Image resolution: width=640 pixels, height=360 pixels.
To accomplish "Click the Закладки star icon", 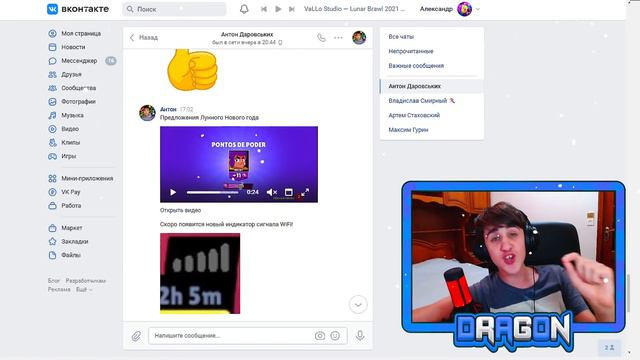I will pyautogui.click(x=52, y=241).
